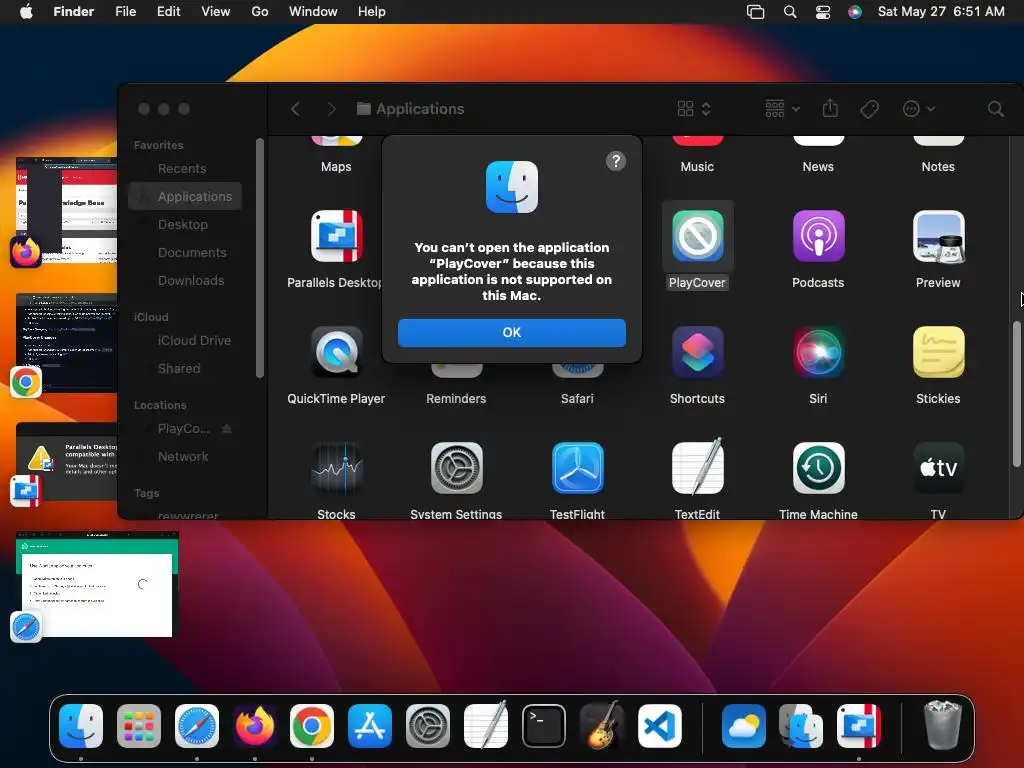Screen dimensions: 1024x768
Task: Click OK in the PlayCover alert dialog
Action: pyautogui.click(x=511, y=332)
